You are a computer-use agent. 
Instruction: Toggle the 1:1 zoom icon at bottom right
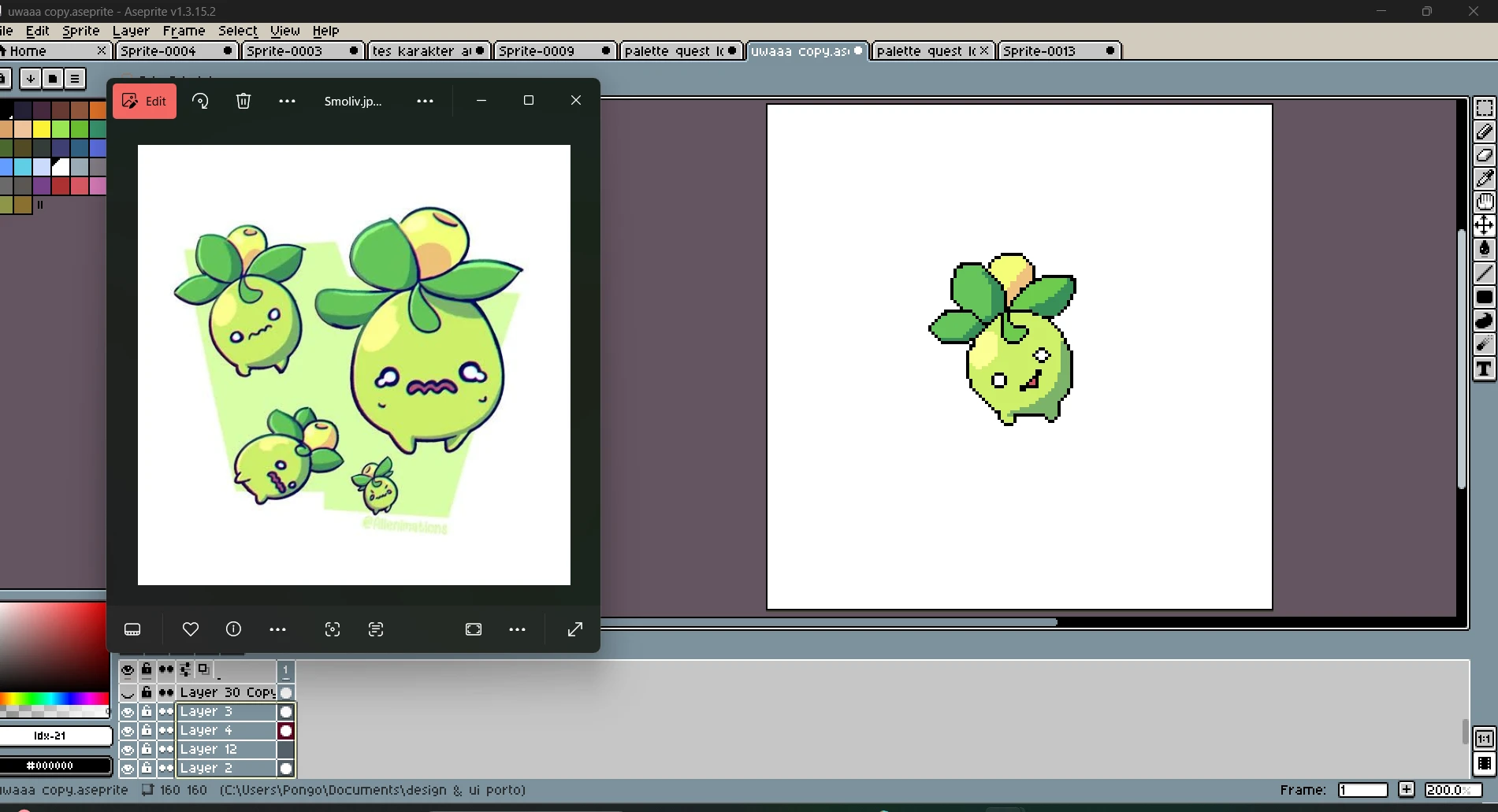pyautogui.click(x=1484, y=739)
